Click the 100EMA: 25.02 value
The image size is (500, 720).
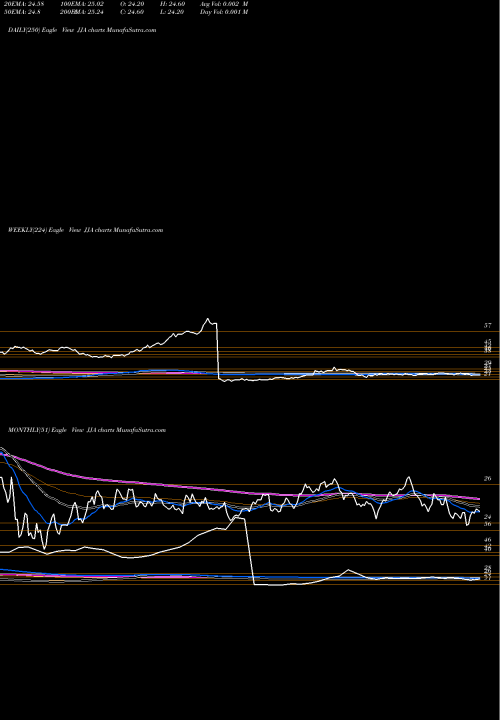[x=81, y=4]
